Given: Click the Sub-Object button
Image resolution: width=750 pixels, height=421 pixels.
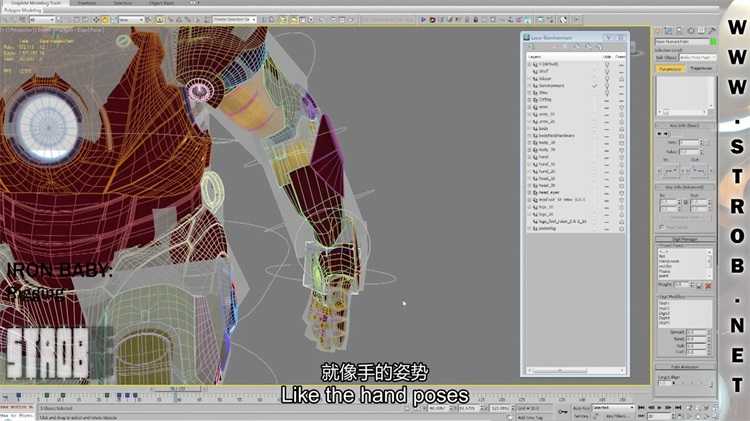Looking at the screenshot, I should point(666,57).
